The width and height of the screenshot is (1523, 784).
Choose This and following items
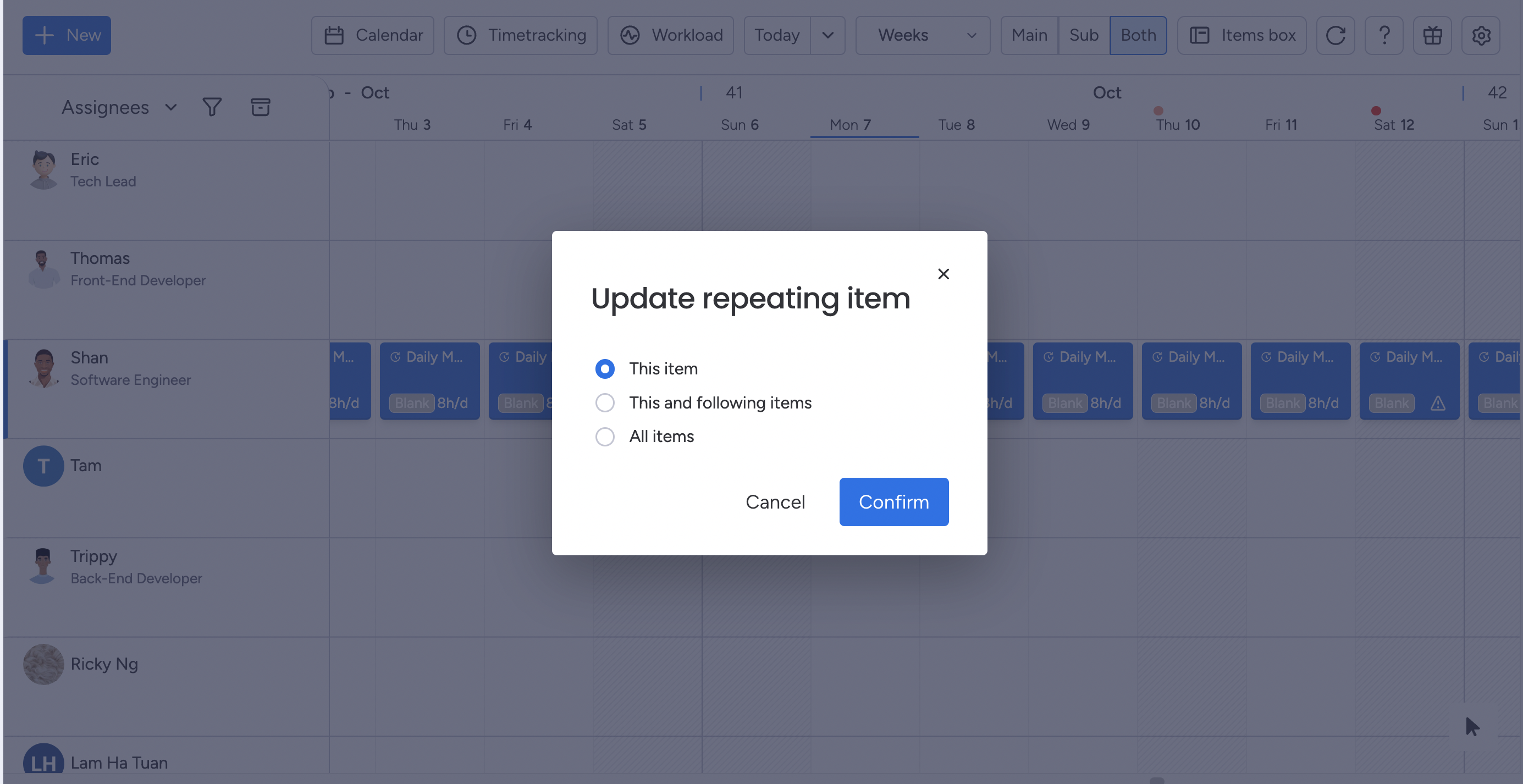605,402
